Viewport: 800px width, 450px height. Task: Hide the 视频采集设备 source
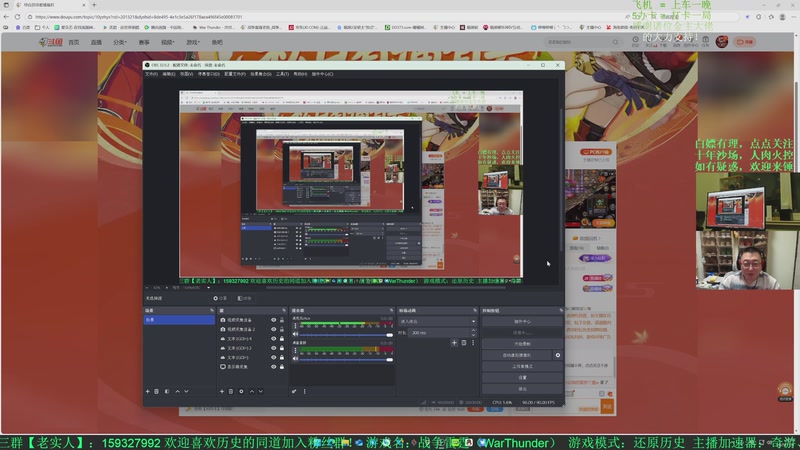(x=273, y=320)
